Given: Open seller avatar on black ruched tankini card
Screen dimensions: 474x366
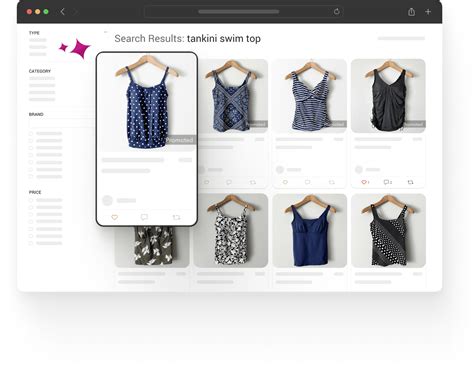Looking at the screenshot, I should pos(359,170).
